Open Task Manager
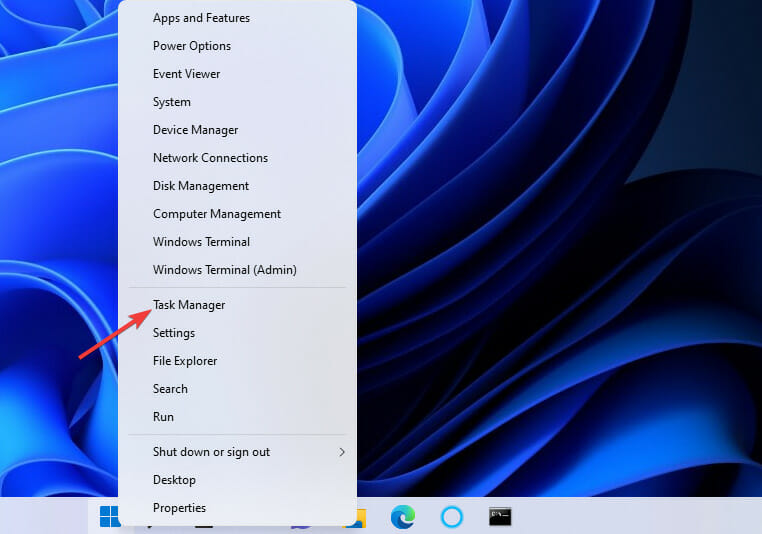This screenshot has width=762, height=534. click(x=237, y=305)
